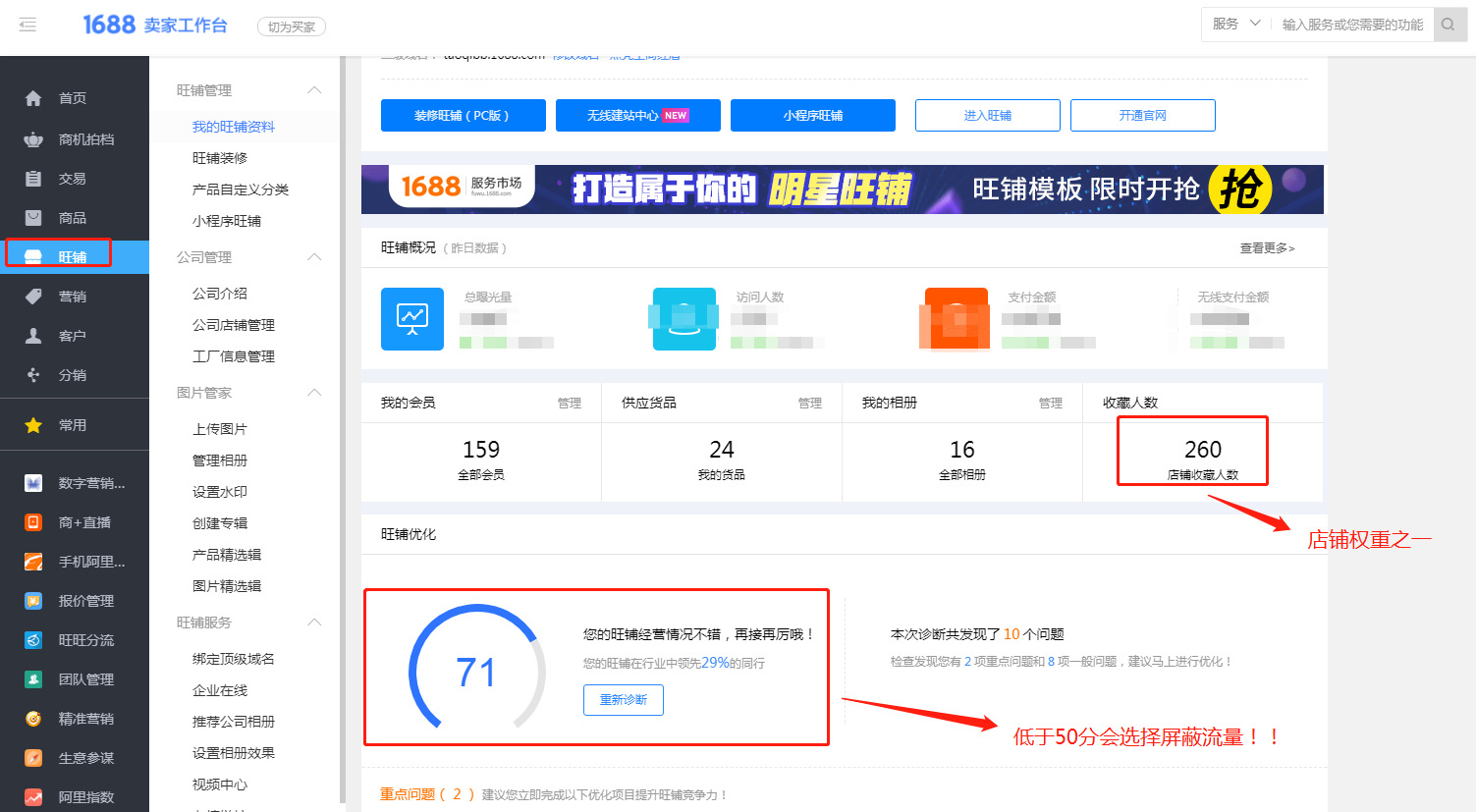The width and height of the screenshot is (1476, 812).
Task: Click the 1688 logo
Action: [108, 25]
